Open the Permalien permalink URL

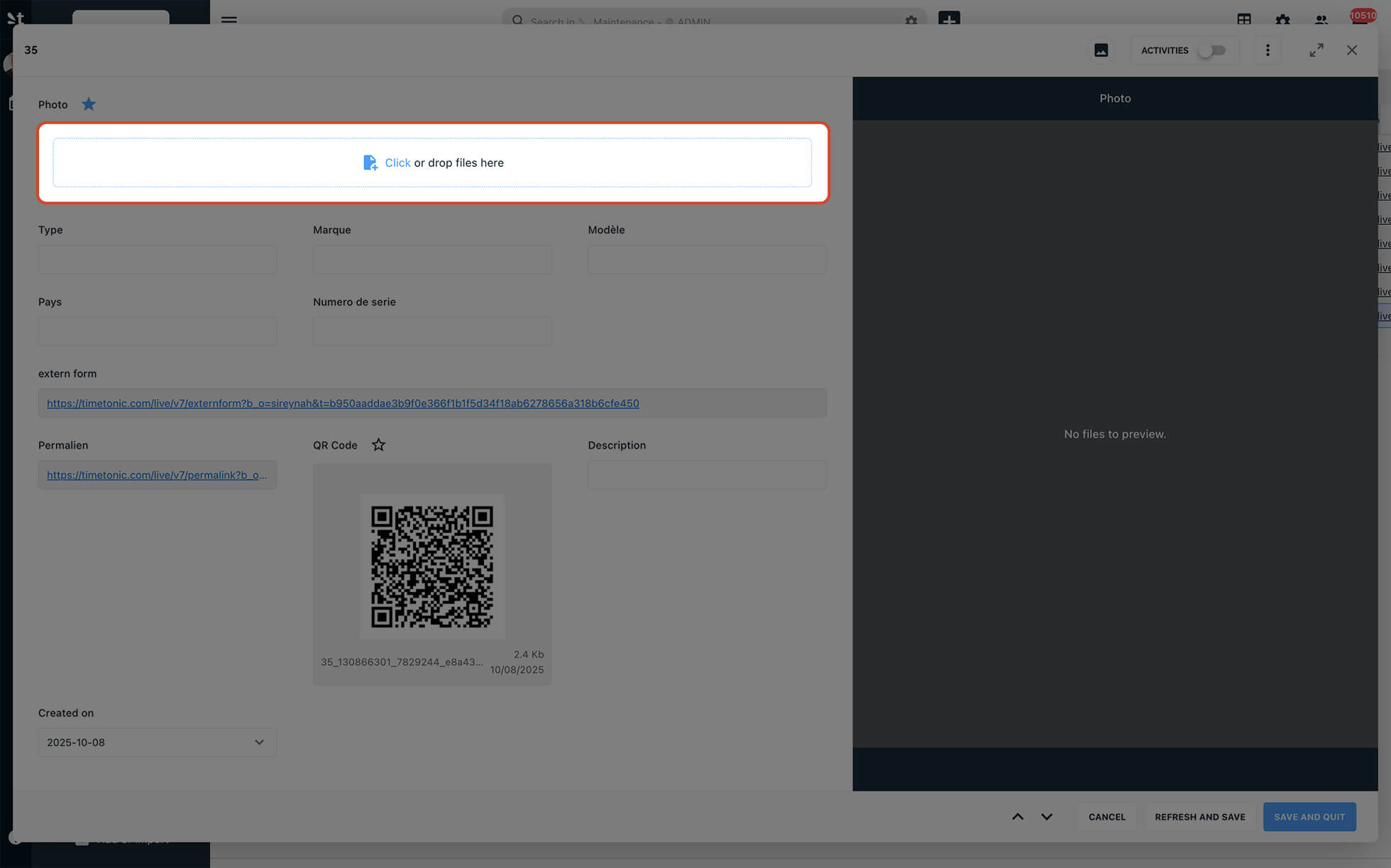pos(157,475)
